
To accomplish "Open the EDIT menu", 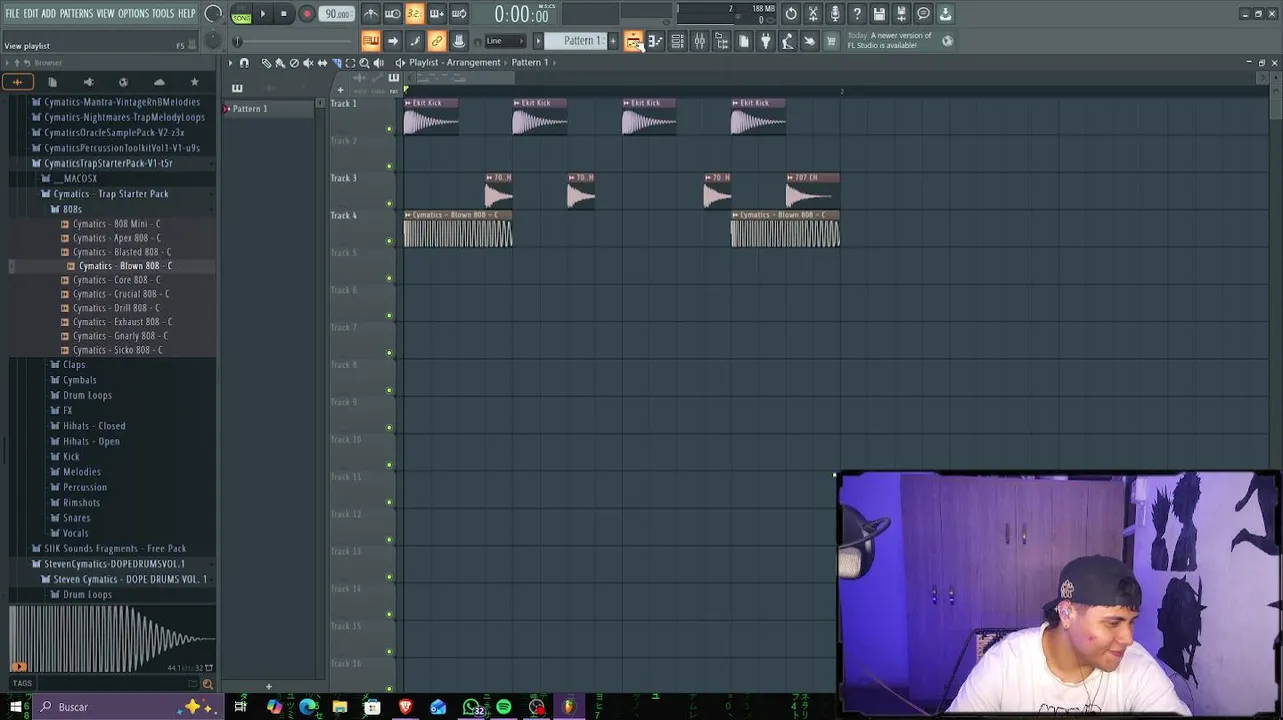I will coord(31,14).
